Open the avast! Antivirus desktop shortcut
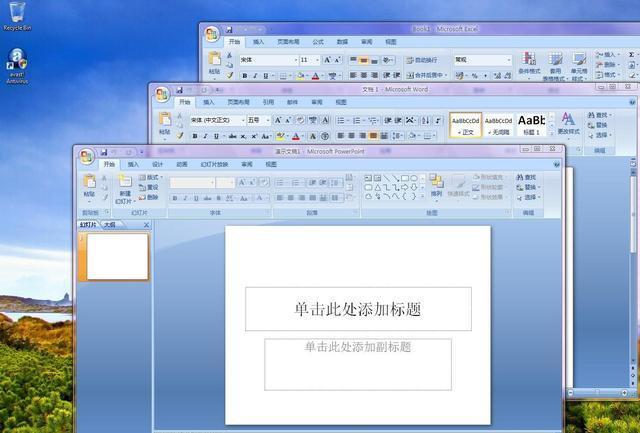Screen dimensions: 640x433 (x=17, y=66)
